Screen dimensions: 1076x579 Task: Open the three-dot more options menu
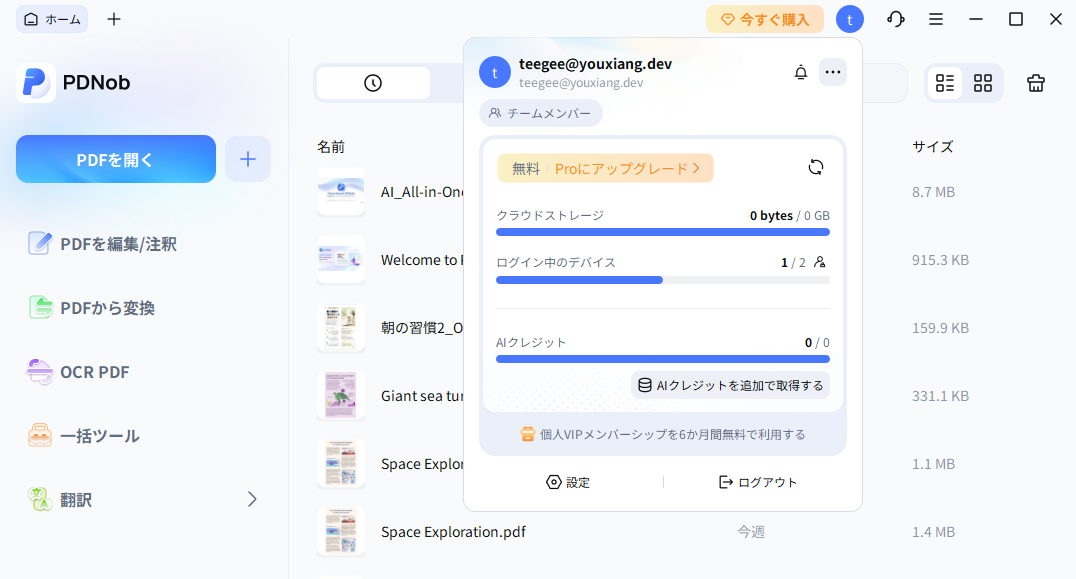(x=832, y=72)
